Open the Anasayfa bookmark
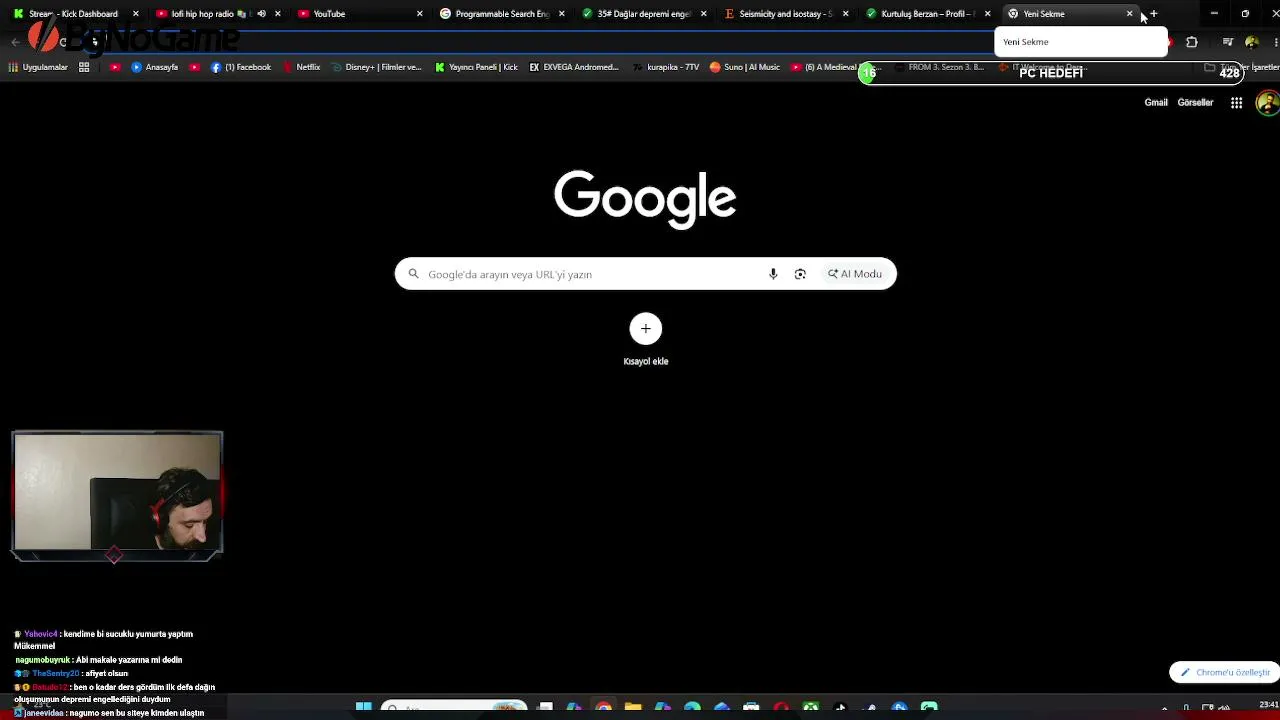 point(155,67)
